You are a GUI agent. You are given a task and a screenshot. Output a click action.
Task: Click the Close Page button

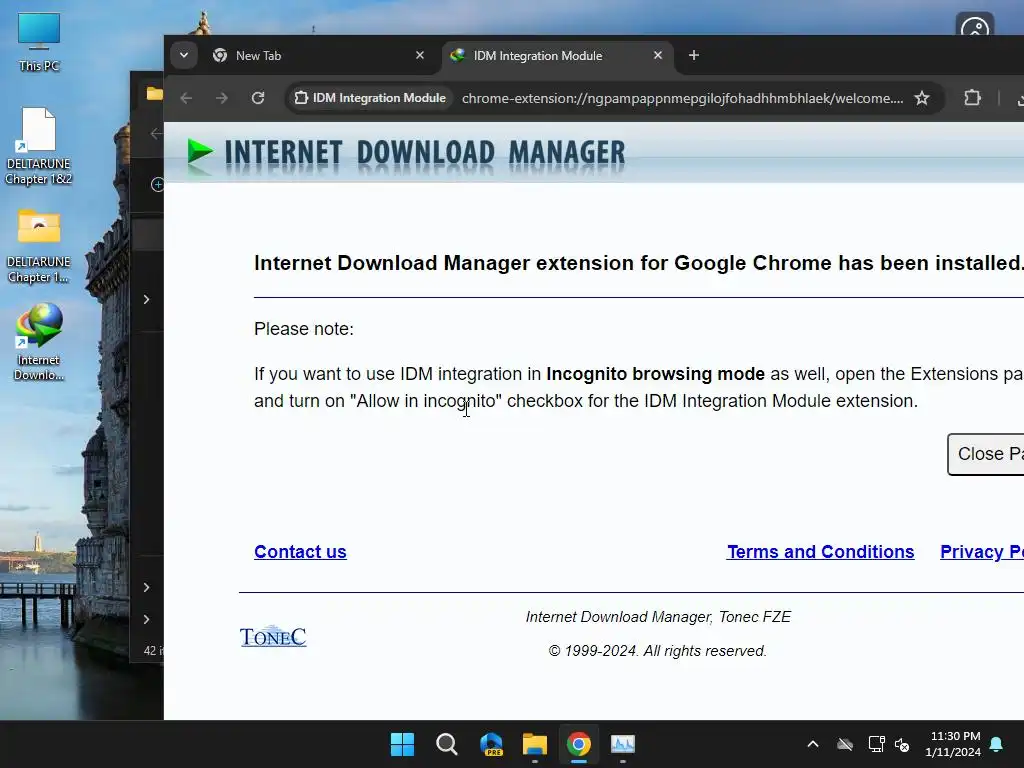click(x=985, y=454)
